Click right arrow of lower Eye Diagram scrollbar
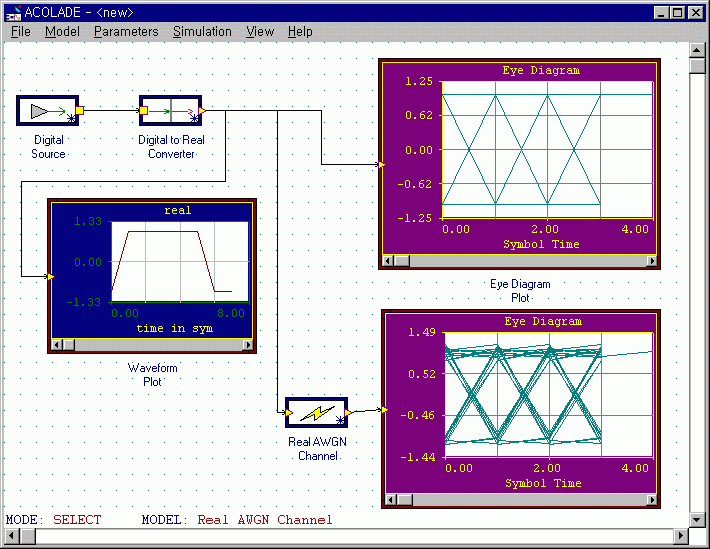710x549 pixels. [650, 499]
